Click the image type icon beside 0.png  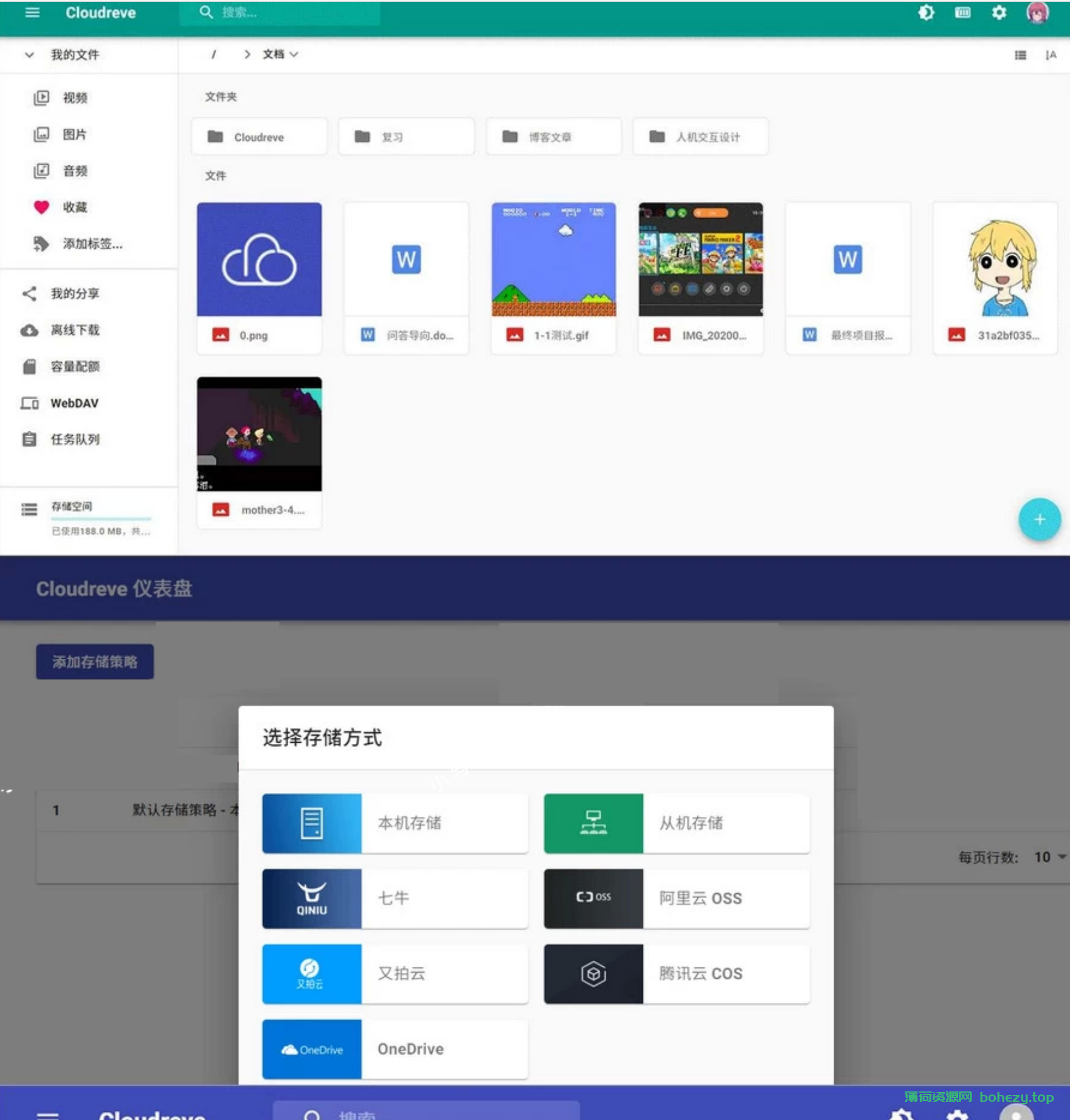click(221, 335)
